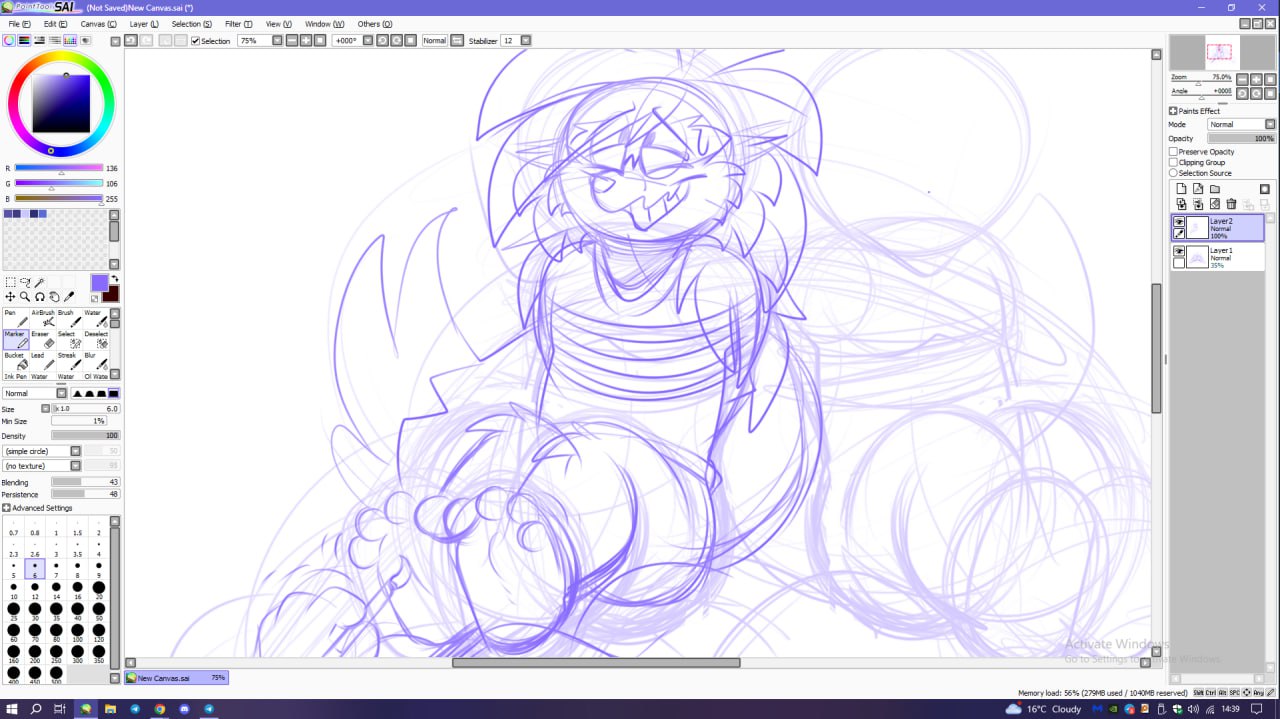1280x719 pixels.
Task: Expand the Advanced Settings section
Action: coord(7,508)
